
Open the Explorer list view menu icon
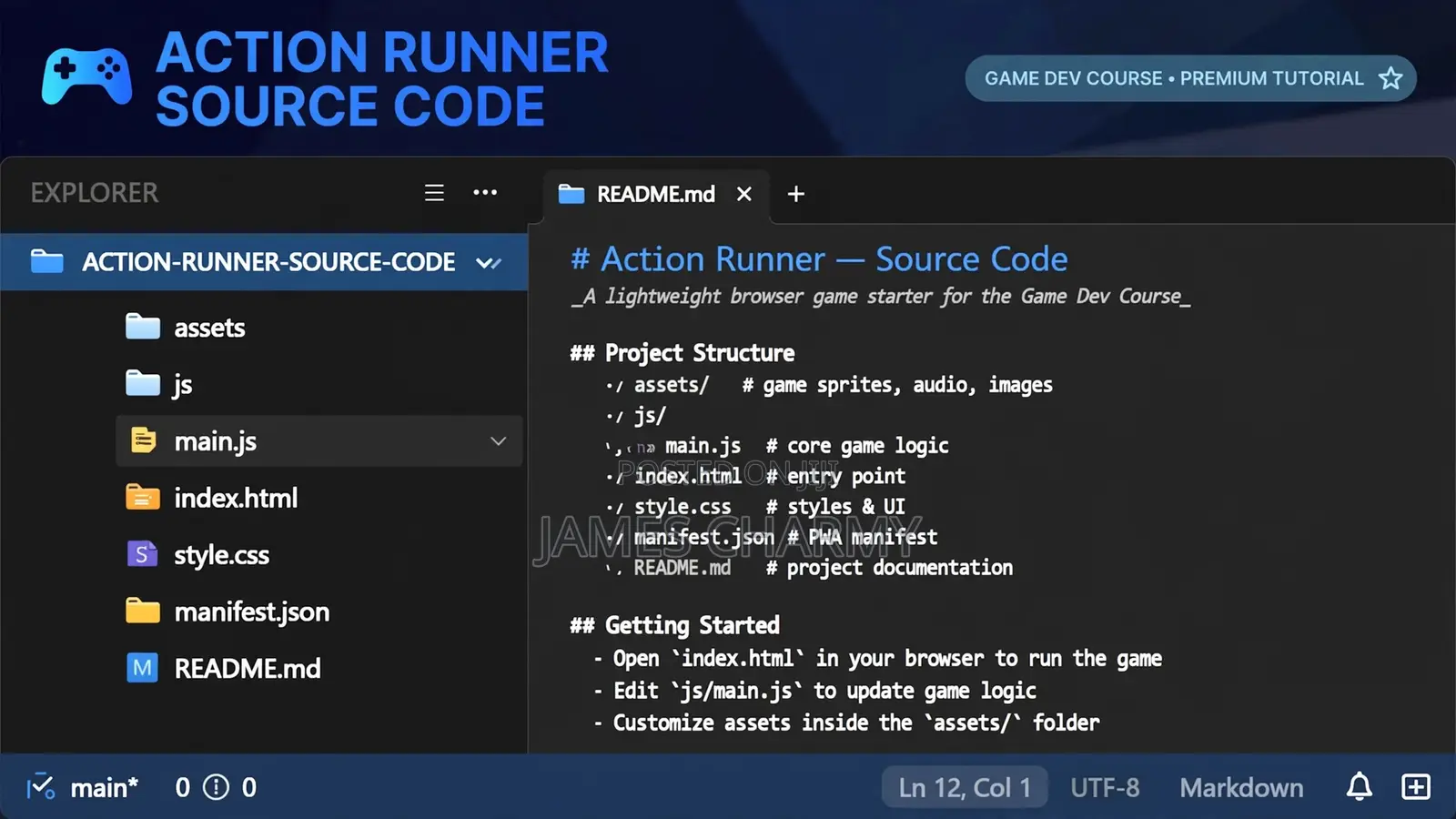pyautogui.click(x=434, y=193)
